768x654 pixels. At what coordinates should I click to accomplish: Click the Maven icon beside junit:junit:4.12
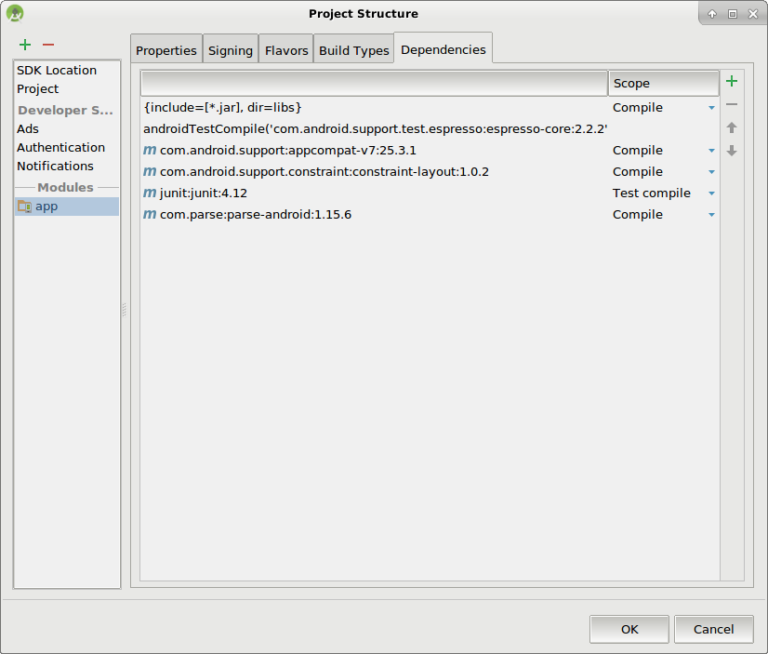(x=149, y=193)
